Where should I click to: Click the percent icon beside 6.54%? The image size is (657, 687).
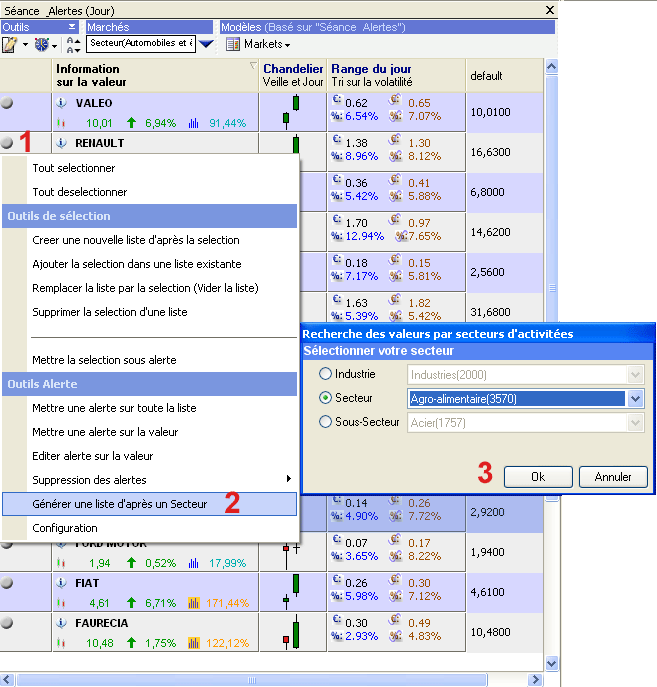tap(336, 116)
